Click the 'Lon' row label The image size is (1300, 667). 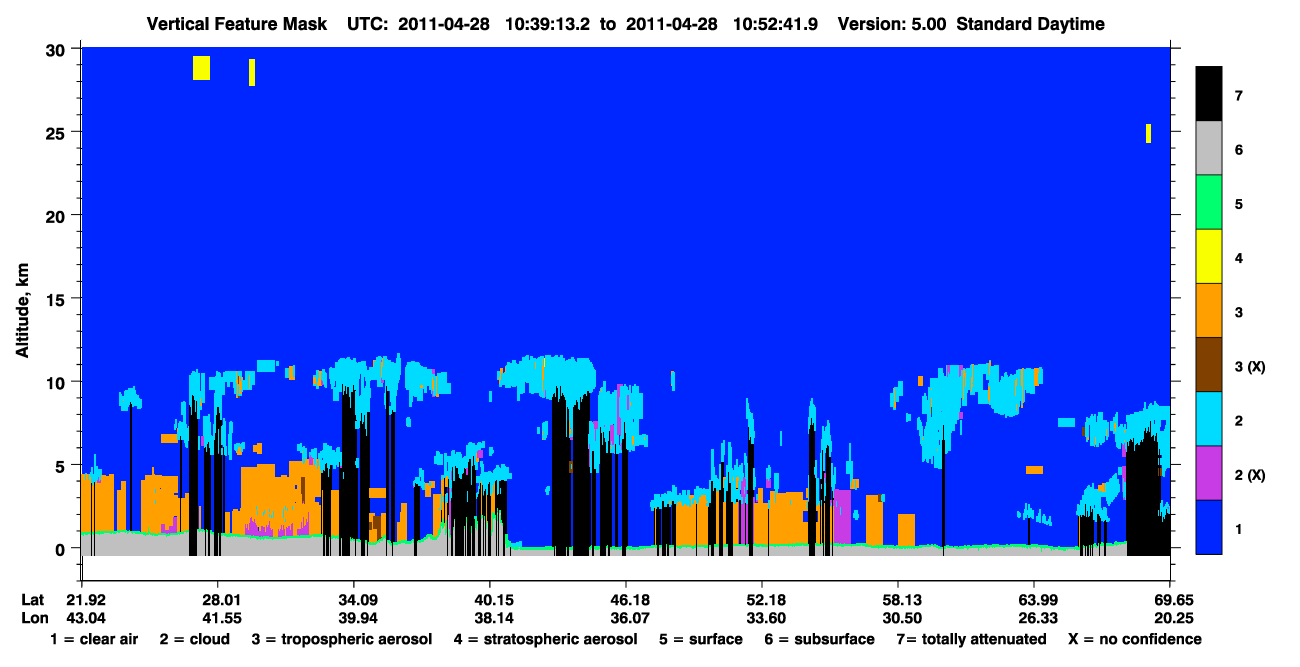34,618
